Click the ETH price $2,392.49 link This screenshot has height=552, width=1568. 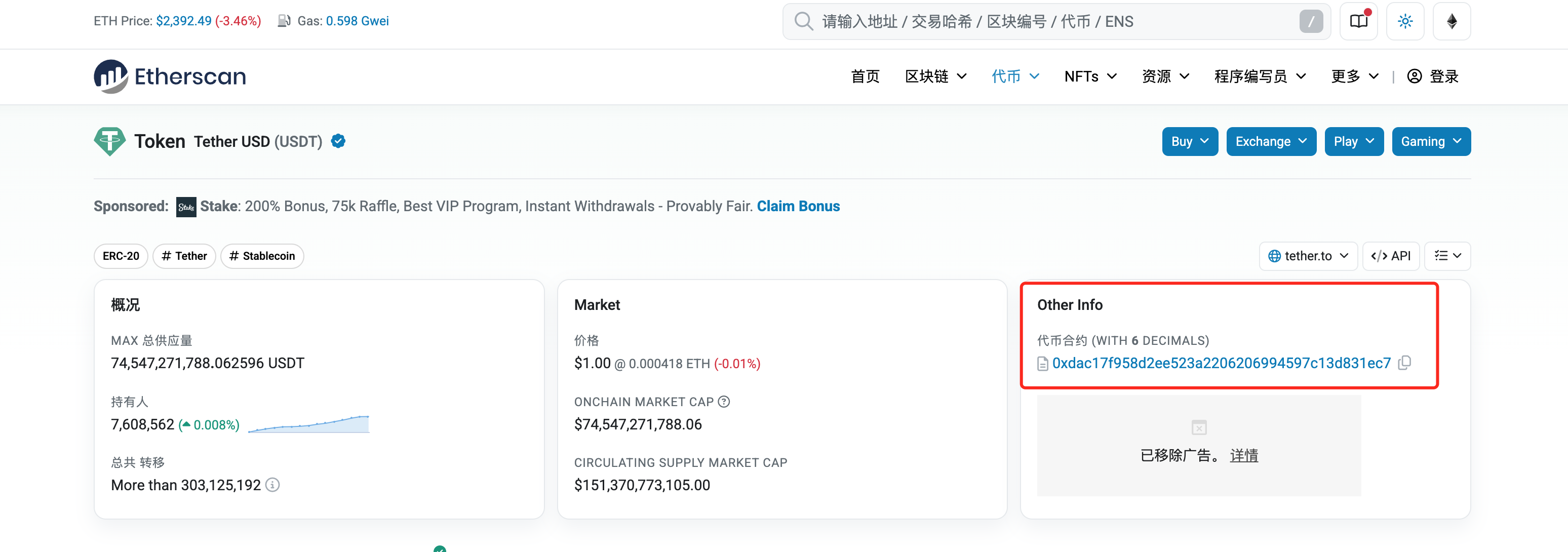click(x=184, y=21)
